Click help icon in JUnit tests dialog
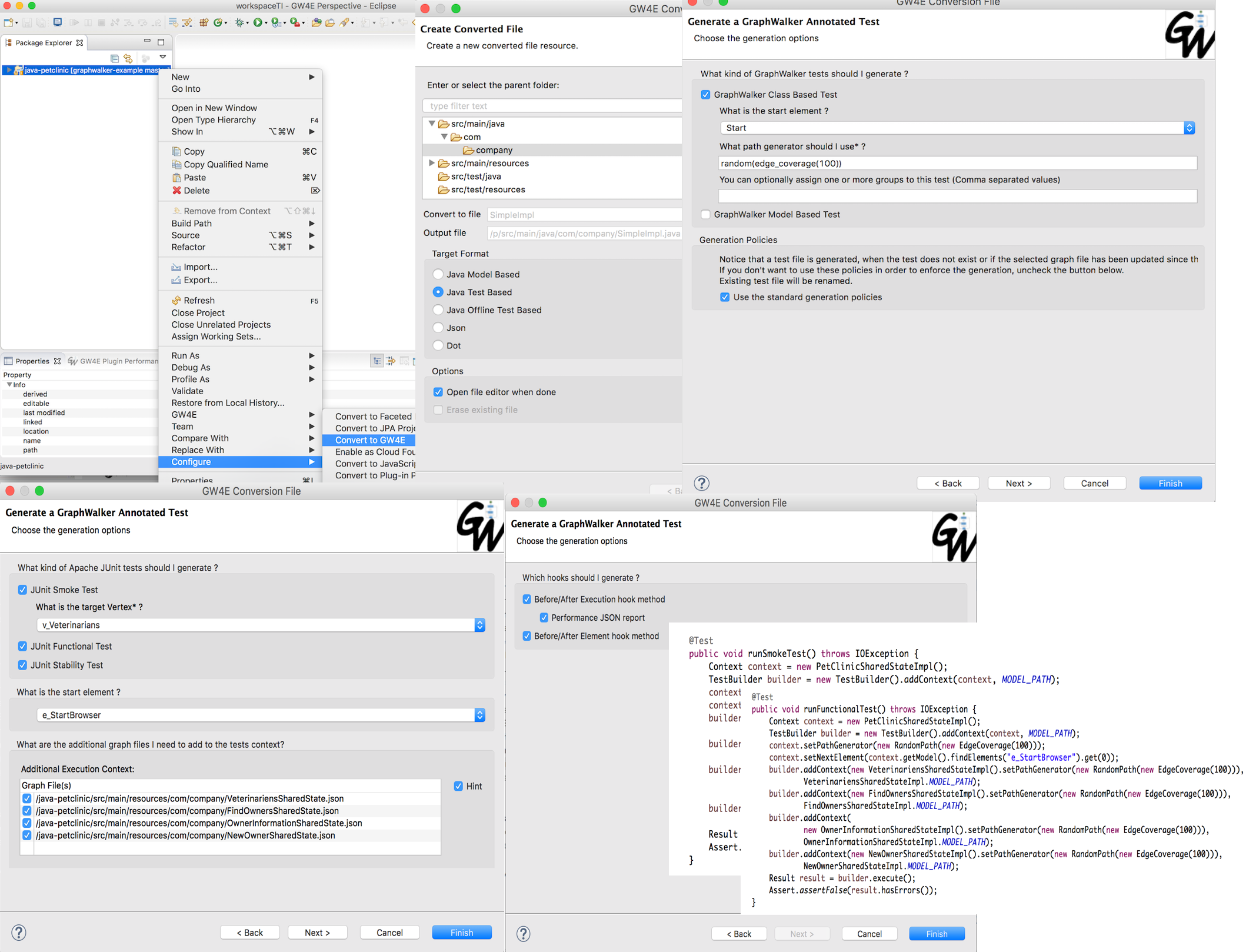Screen dimensions: 1246x952 (x=19, y=933)
